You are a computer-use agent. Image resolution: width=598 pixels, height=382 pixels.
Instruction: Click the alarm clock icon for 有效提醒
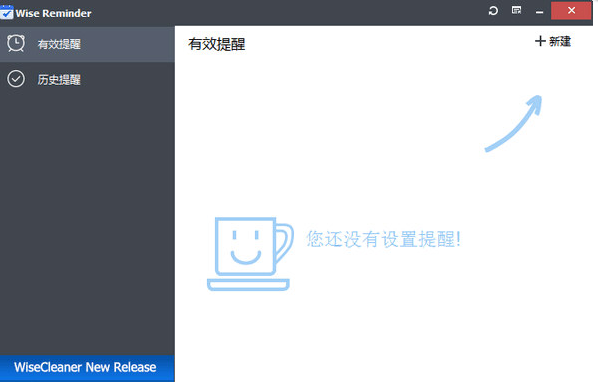click(16, 43)
